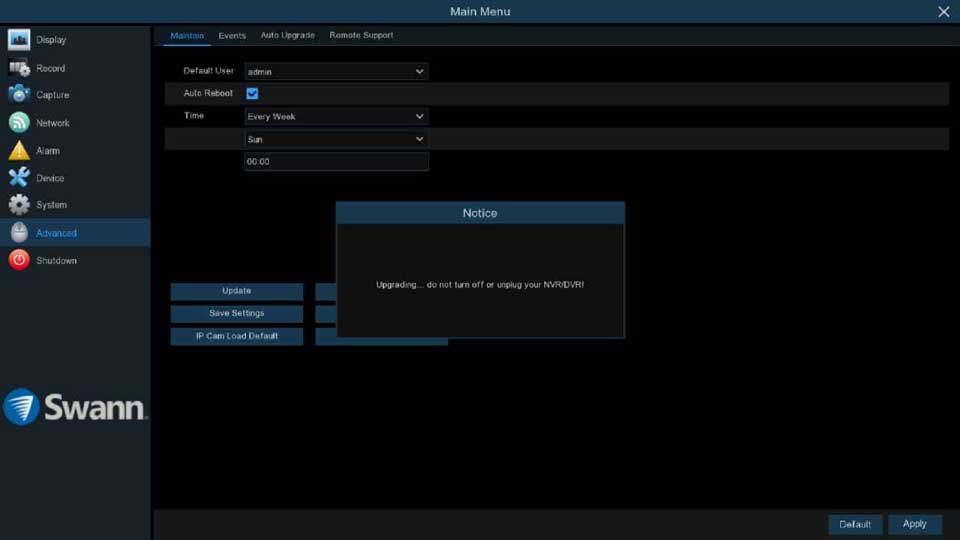
Task: Disable the Auto Reboot checkbox
Action: pos(252,94)
